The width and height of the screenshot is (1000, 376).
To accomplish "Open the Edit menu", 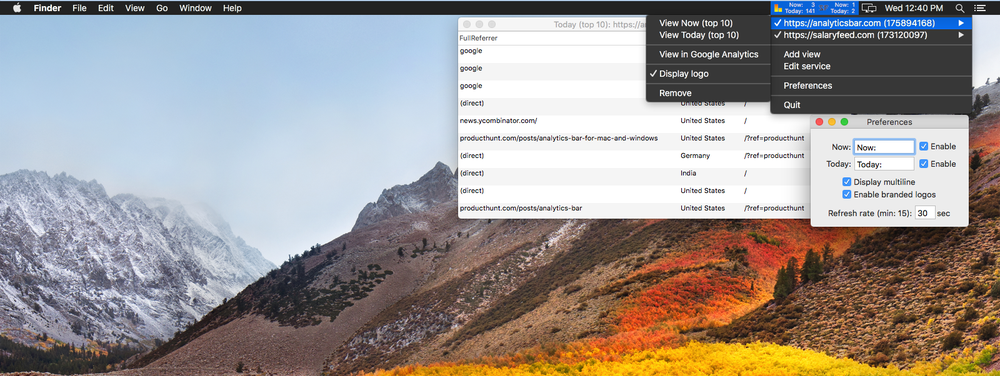I will click(x=106, y=8).
